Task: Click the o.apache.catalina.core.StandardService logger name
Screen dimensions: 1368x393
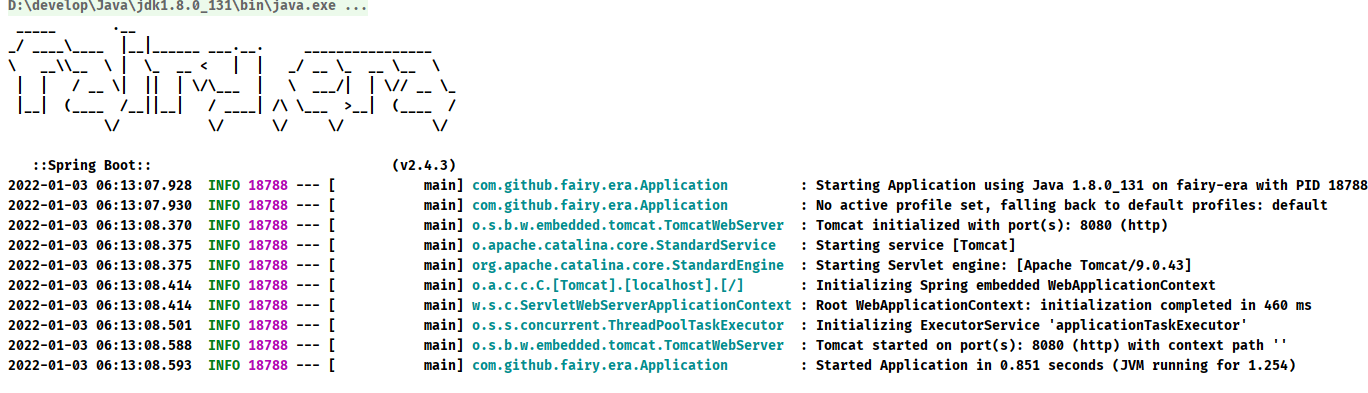Action: click(624, 245)
